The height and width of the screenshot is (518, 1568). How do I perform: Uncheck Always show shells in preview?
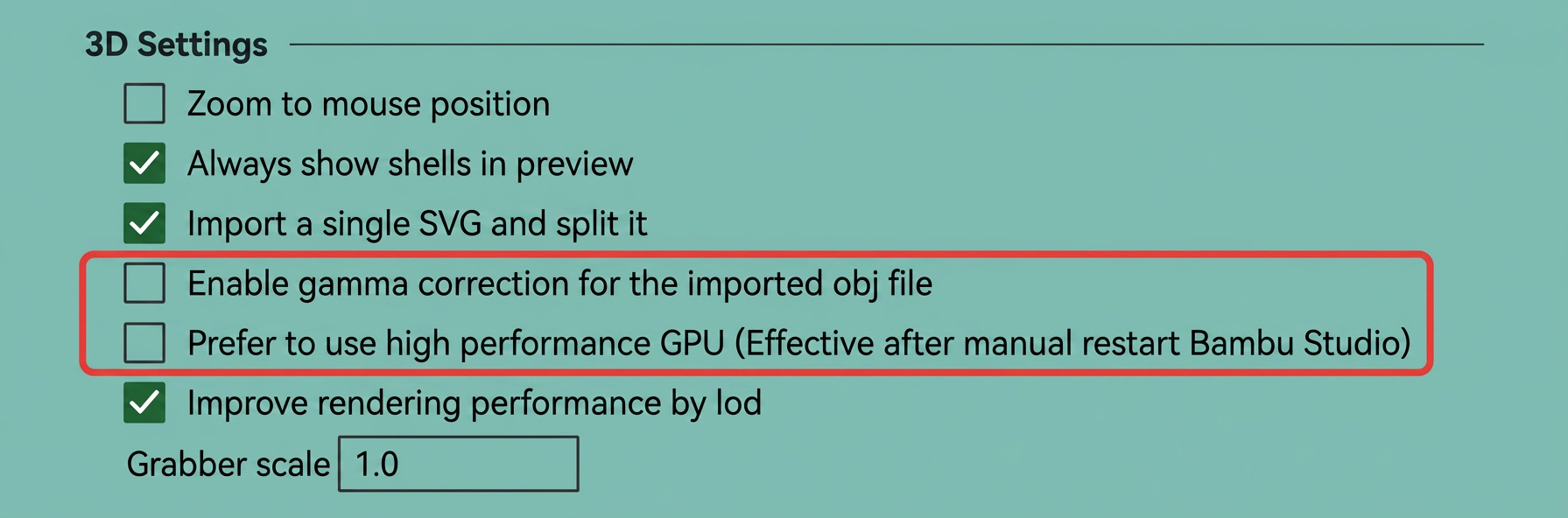[144, 163]
